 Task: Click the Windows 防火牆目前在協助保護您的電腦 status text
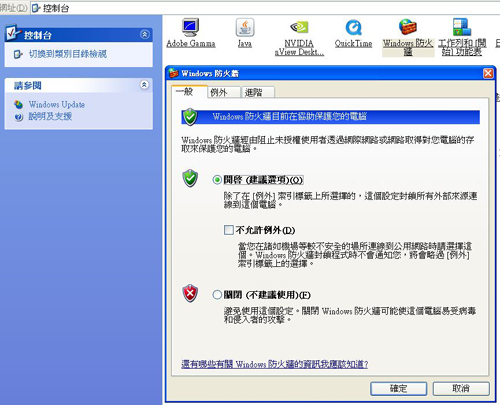(x=289, y=117)
